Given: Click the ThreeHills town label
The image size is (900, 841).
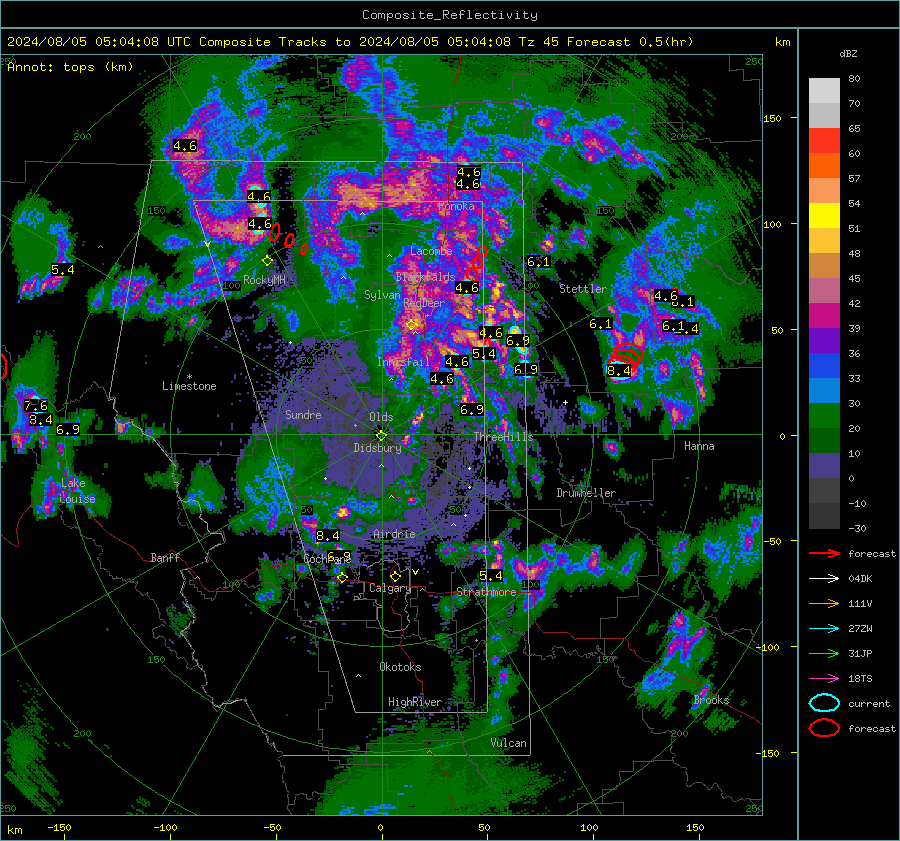Looking at the screenshot, I should coord(503,437).
